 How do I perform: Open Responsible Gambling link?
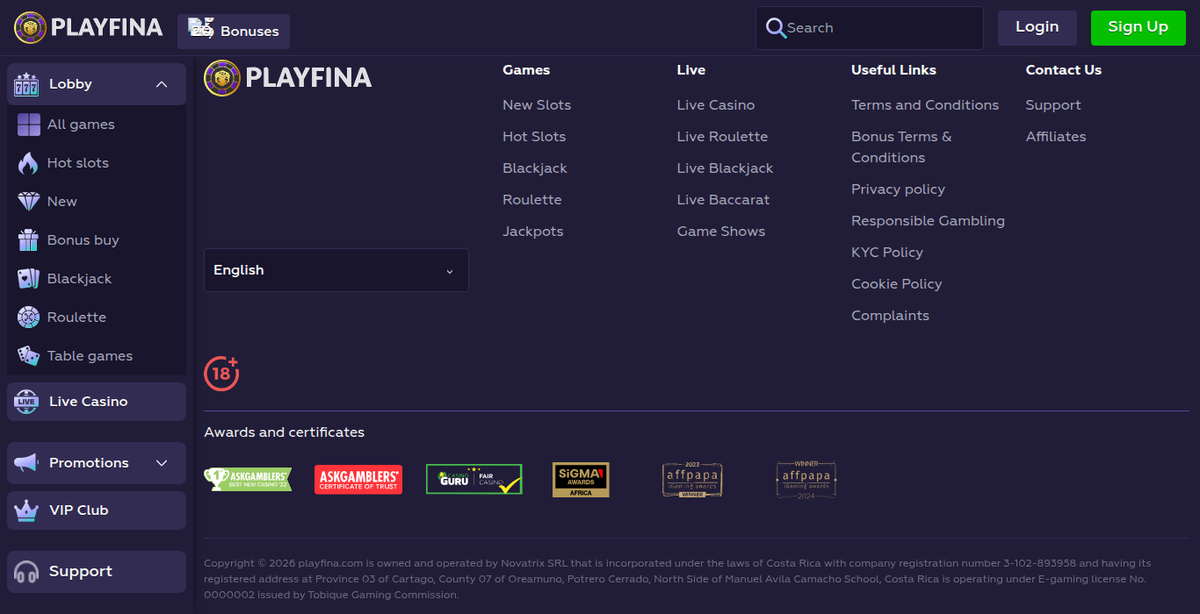(x=928, y=221)
